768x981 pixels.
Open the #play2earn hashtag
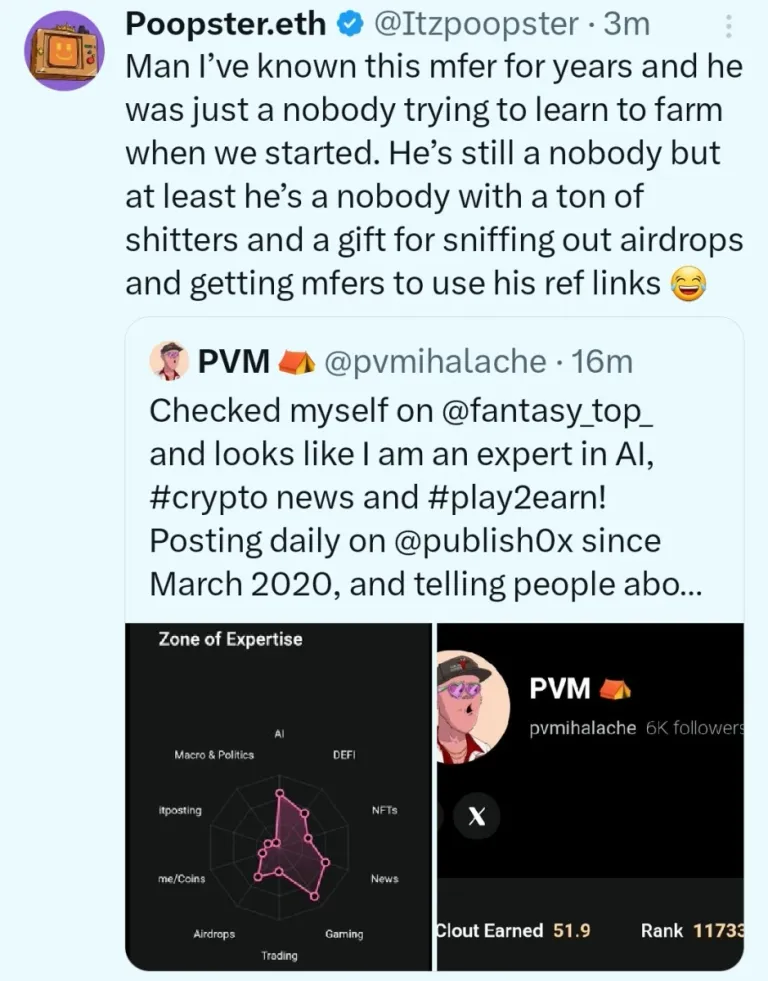(518, 498)
